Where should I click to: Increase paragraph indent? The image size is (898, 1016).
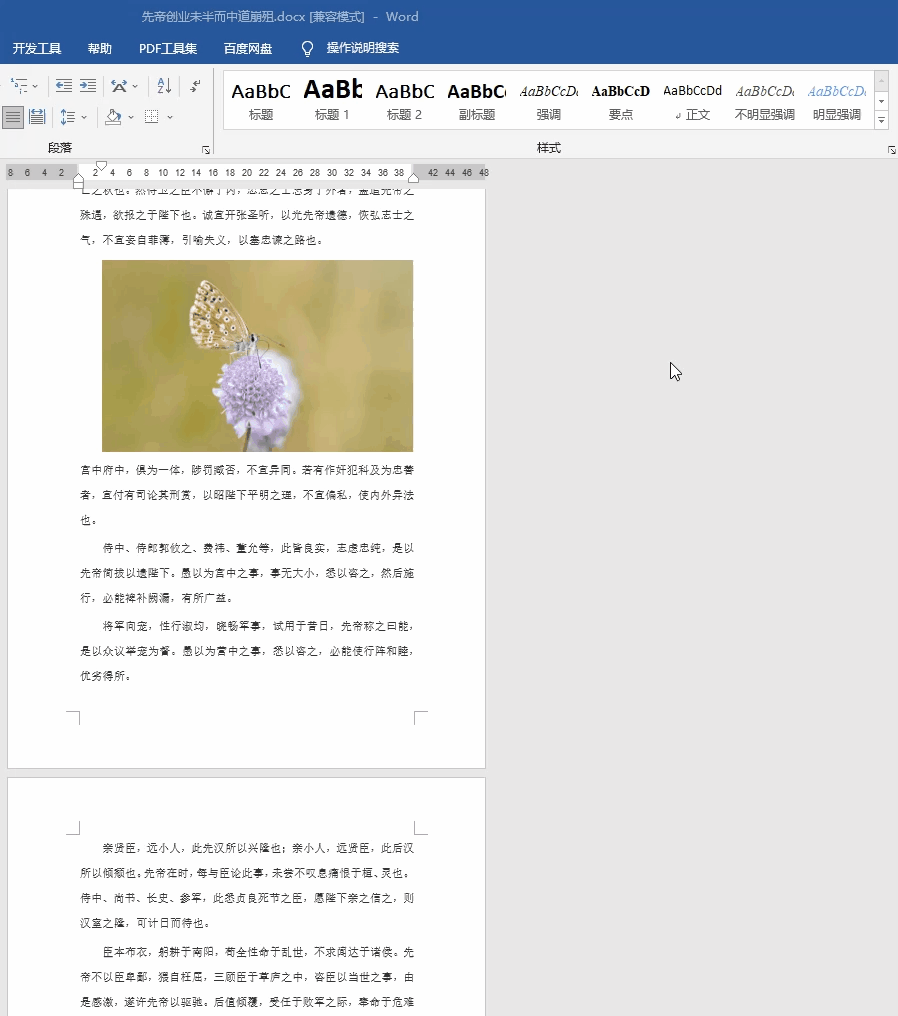pos(87,86)
